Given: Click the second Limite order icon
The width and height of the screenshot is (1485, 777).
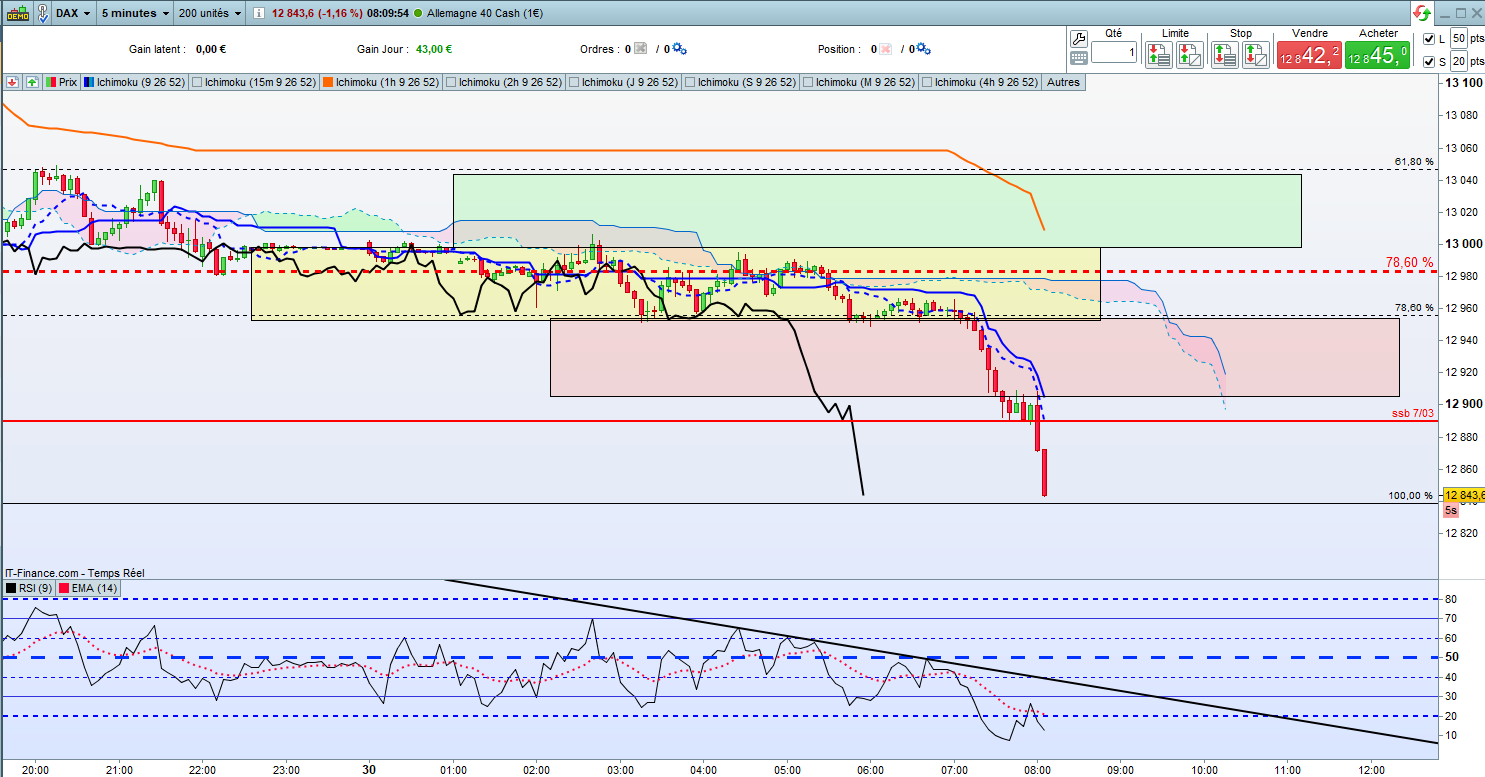Looking at the screenshot, I should pyautogui.click(x=1189, y=54).
